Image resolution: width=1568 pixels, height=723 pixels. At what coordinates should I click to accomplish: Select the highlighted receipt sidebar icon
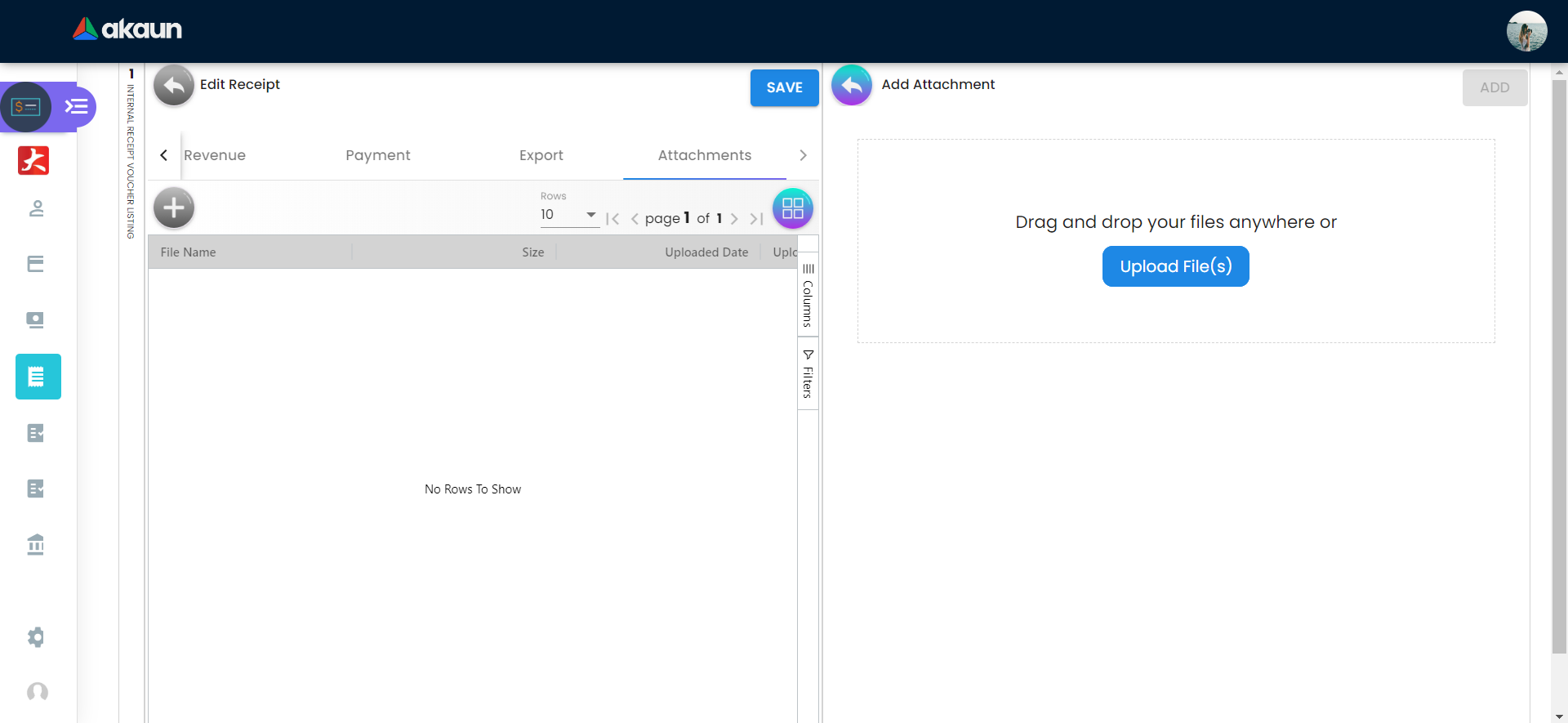38,377
